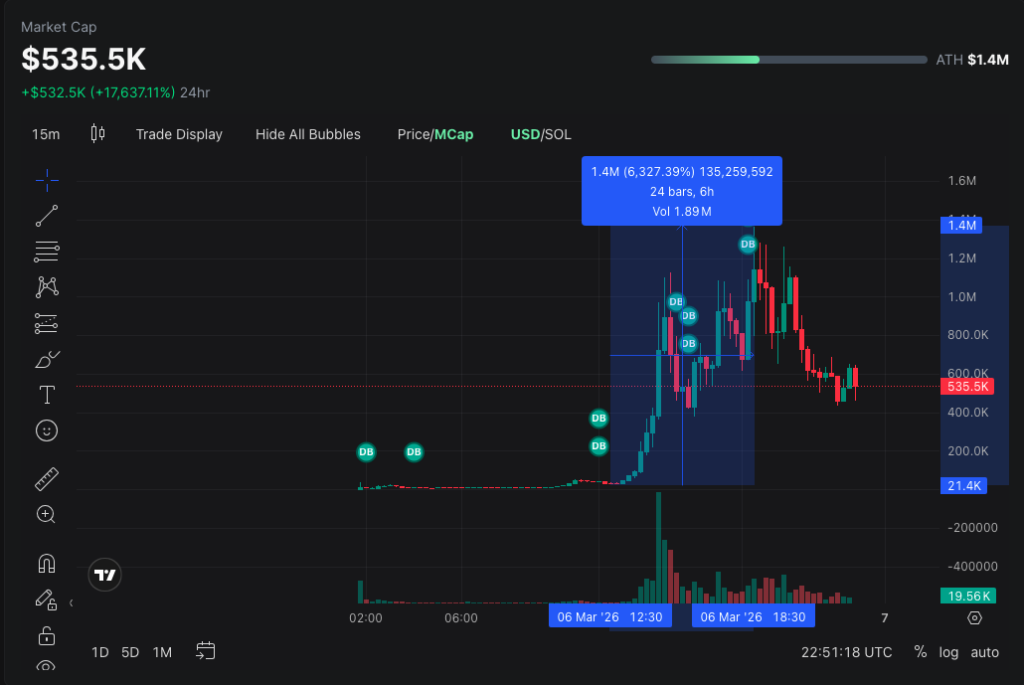
Task: Click the DB bubble near 1.2M
Action: (747, 244)
